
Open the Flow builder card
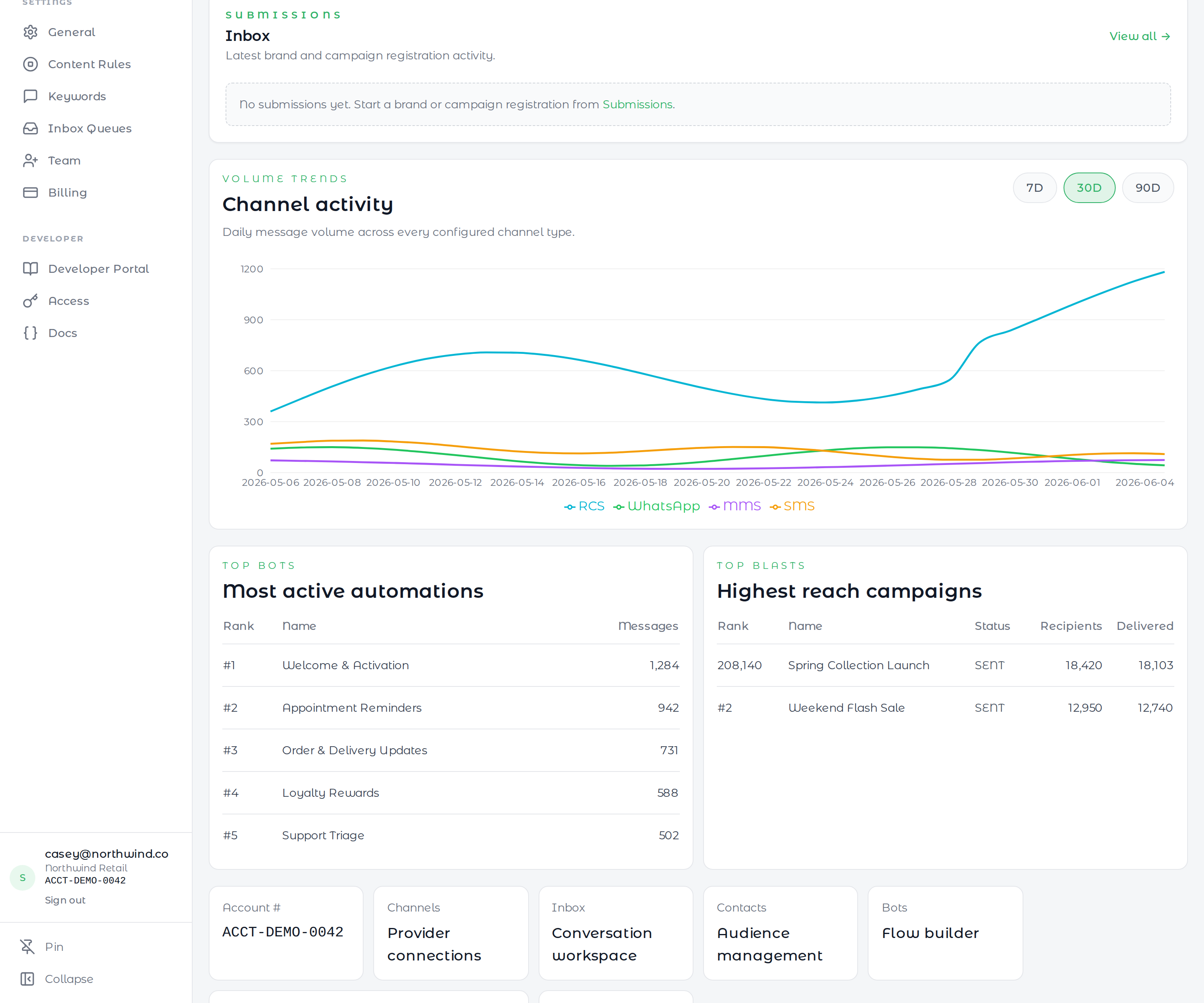[946, 933]
